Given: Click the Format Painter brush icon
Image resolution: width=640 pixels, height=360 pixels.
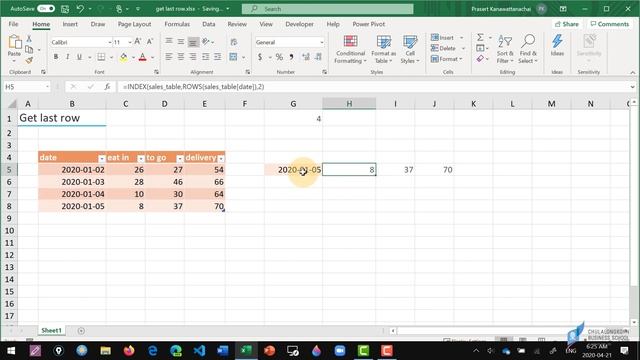Looking at the screenshot, I should (29, 60).
